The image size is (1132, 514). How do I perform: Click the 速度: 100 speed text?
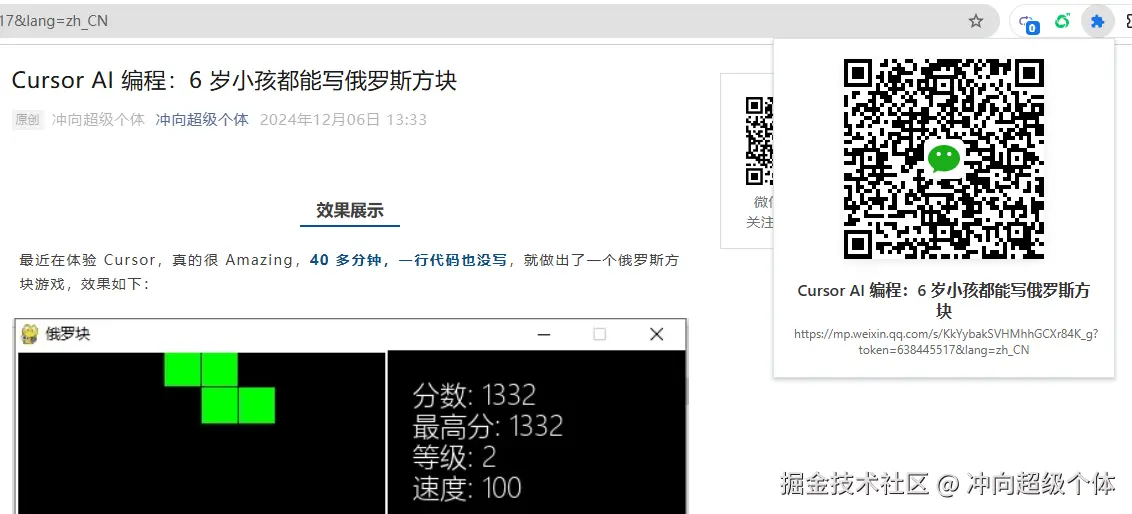(x=466, y=489)
